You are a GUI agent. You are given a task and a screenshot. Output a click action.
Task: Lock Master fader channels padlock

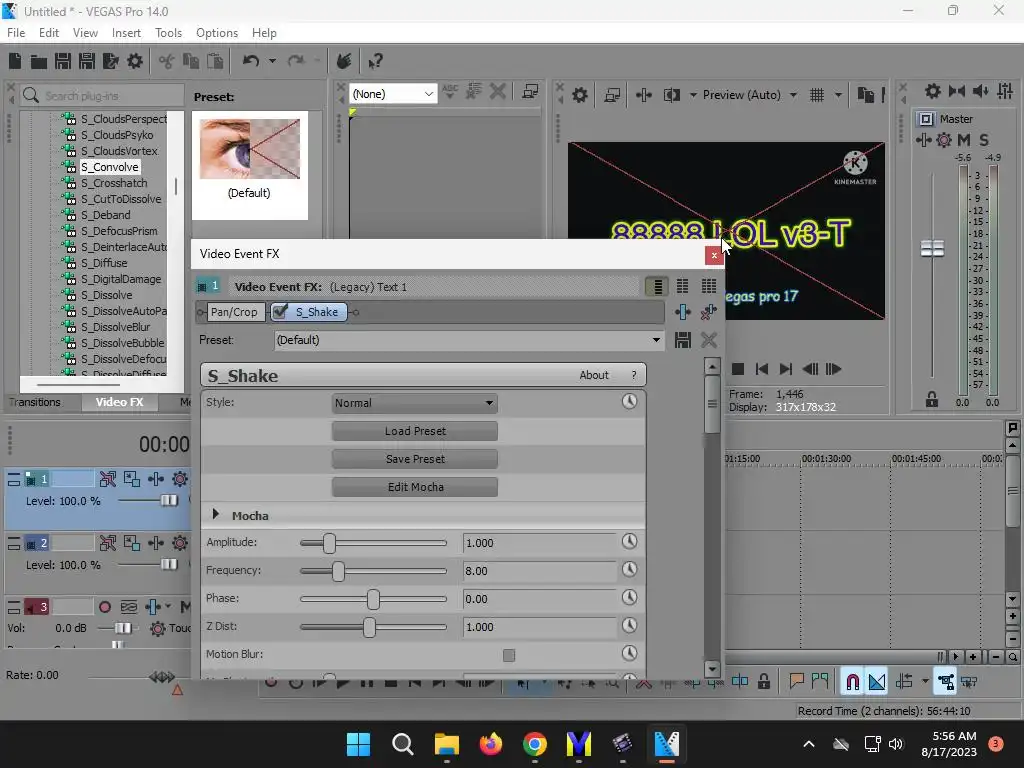pos(931,400)
